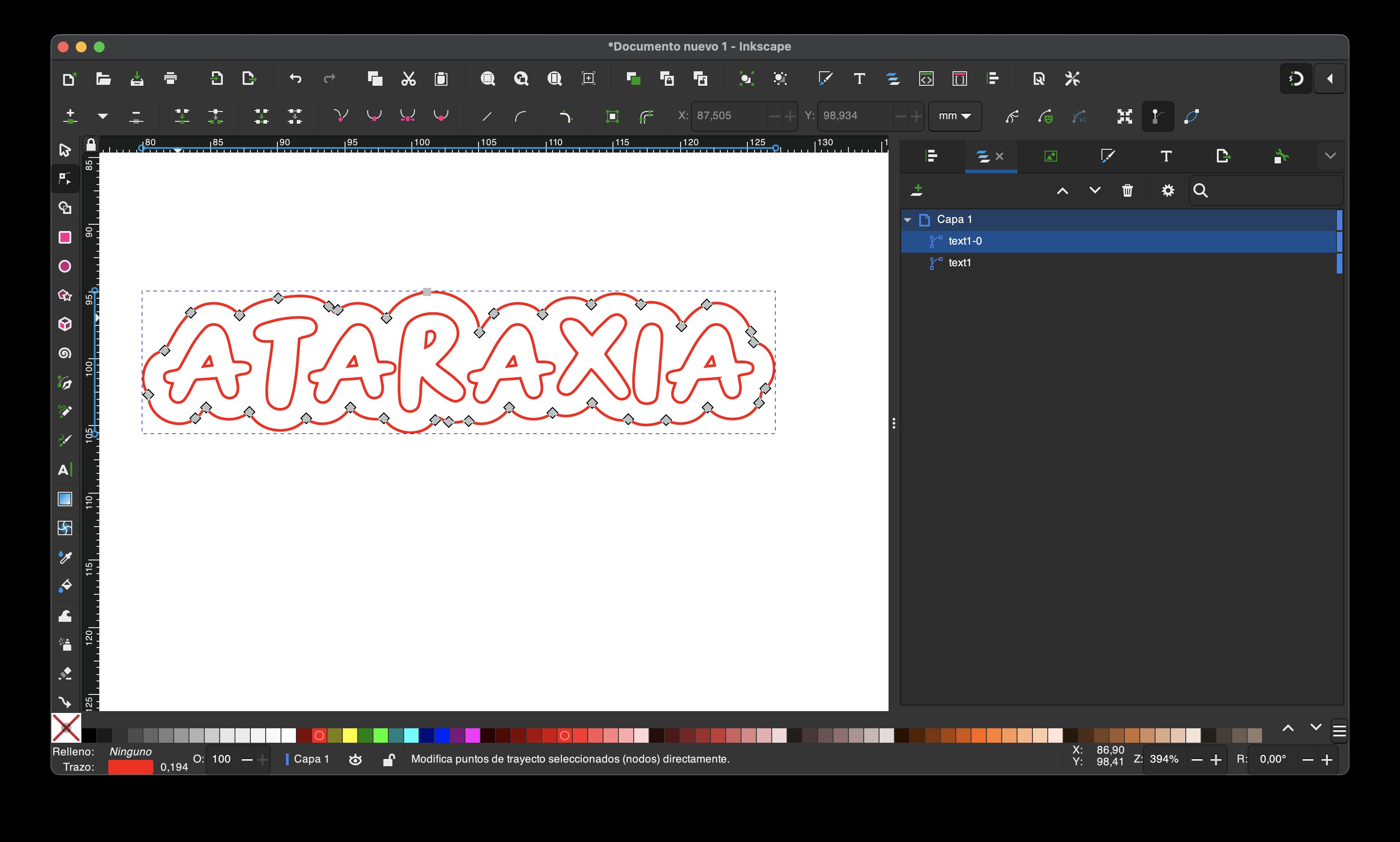Open the XML editor icon

click(x=926, y=79)
